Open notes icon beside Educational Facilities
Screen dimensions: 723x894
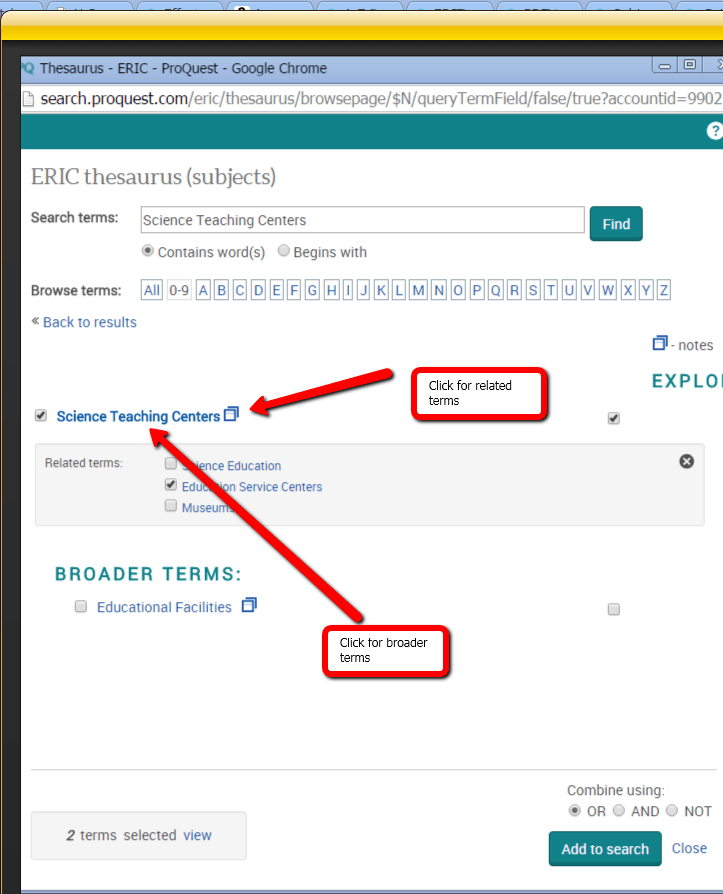coord(249,605)
